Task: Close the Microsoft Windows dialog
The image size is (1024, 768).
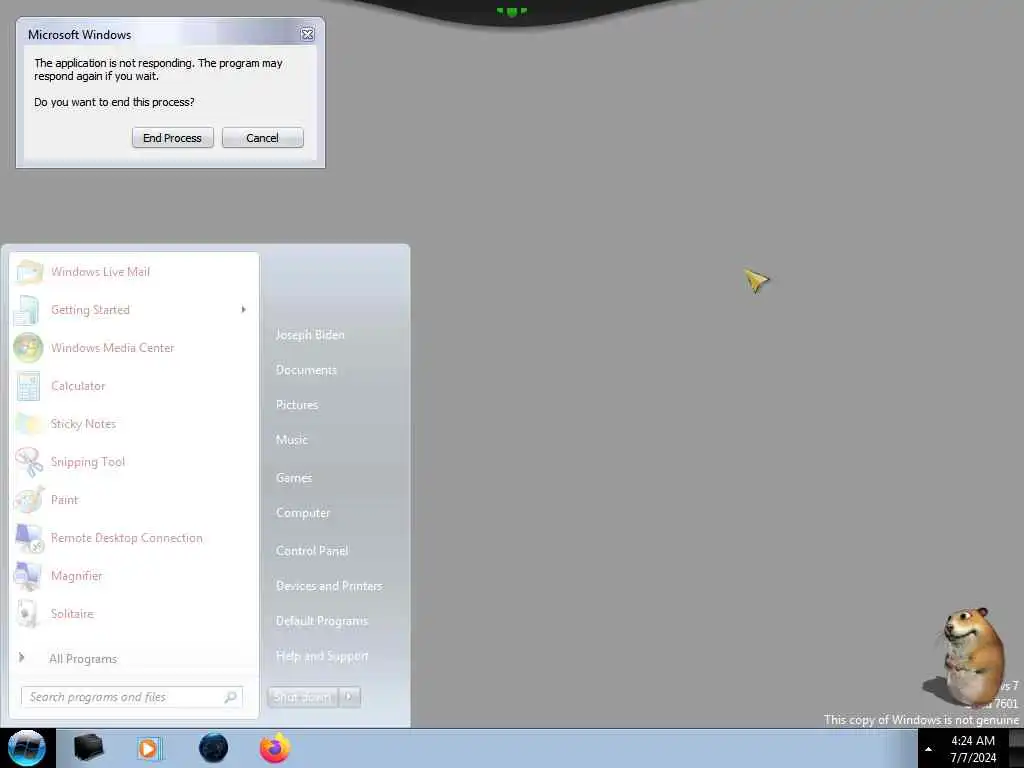Action: (308, 35)
